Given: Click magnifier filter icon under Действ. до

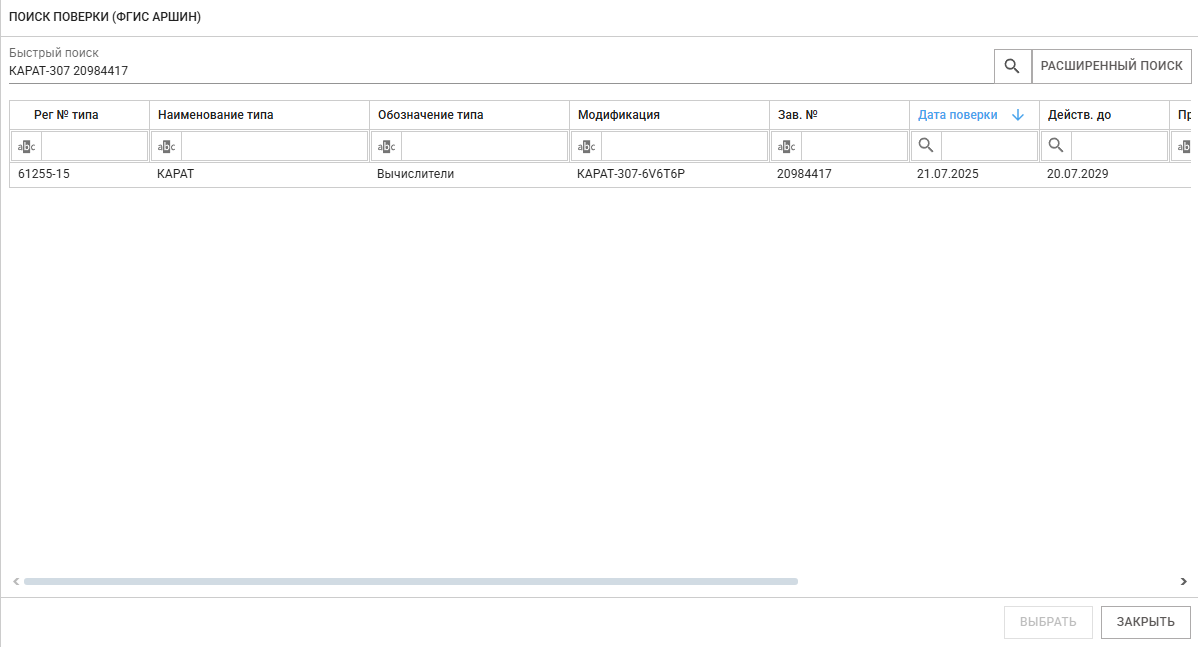Looking at the screenshot, I should 1056,146.
